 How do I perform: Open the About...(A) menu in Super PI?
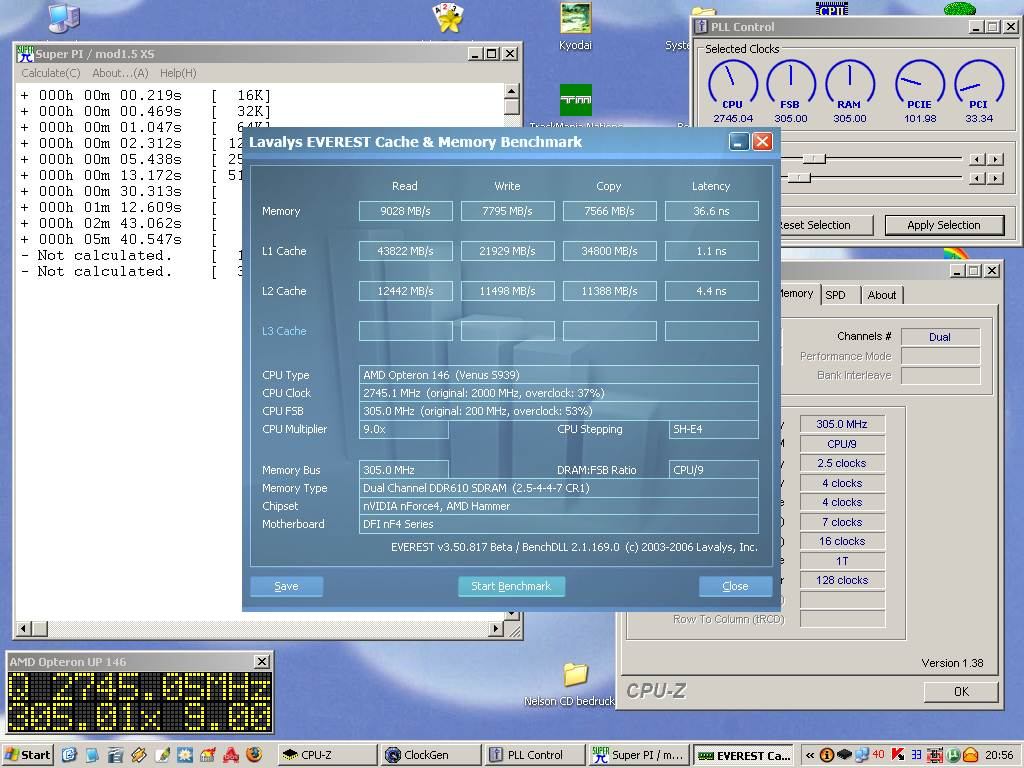120,73
